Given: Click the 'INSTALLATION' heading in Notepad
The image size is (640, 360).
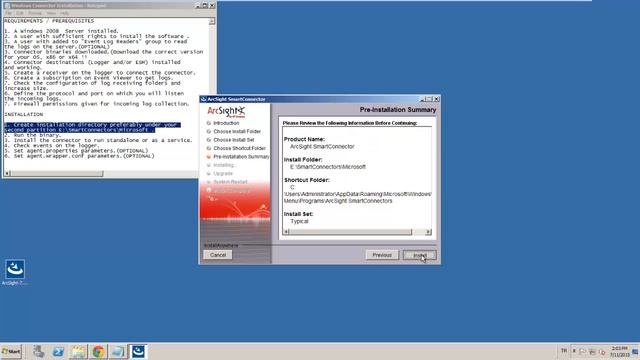Looking at the screenshot, I should coord(24,114).
